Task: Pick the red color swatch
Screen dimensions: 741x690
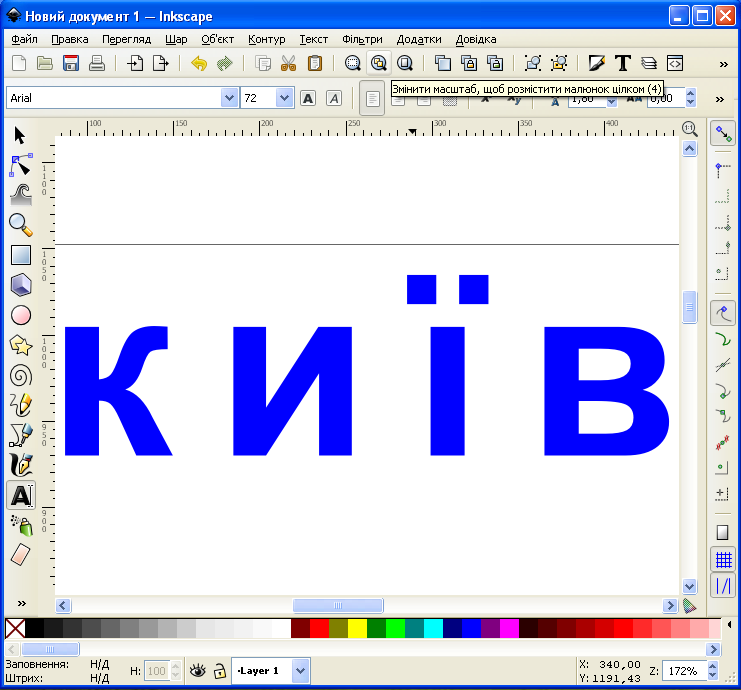Action: click(319, 629)
